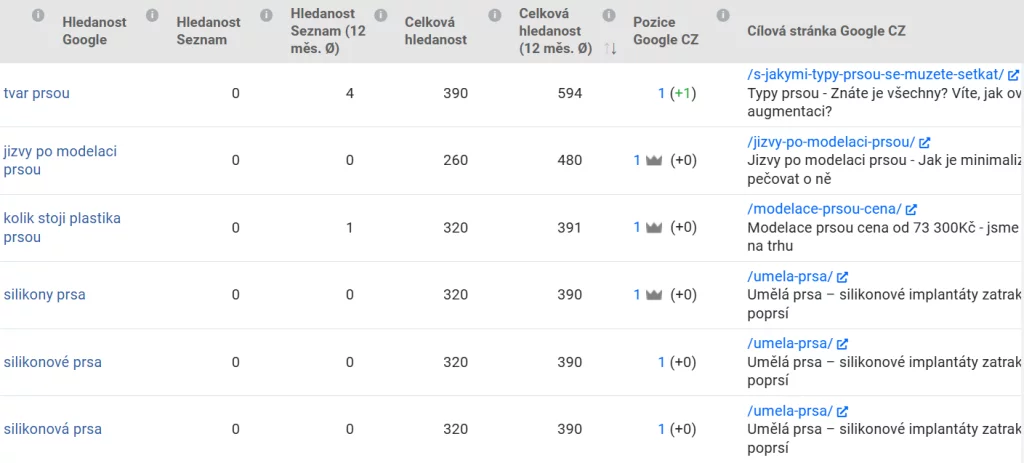Click info icon right of Celková hledanost header
This screenshot has height=463, width=1024.
pyautogui.click(x=495, y=16)
